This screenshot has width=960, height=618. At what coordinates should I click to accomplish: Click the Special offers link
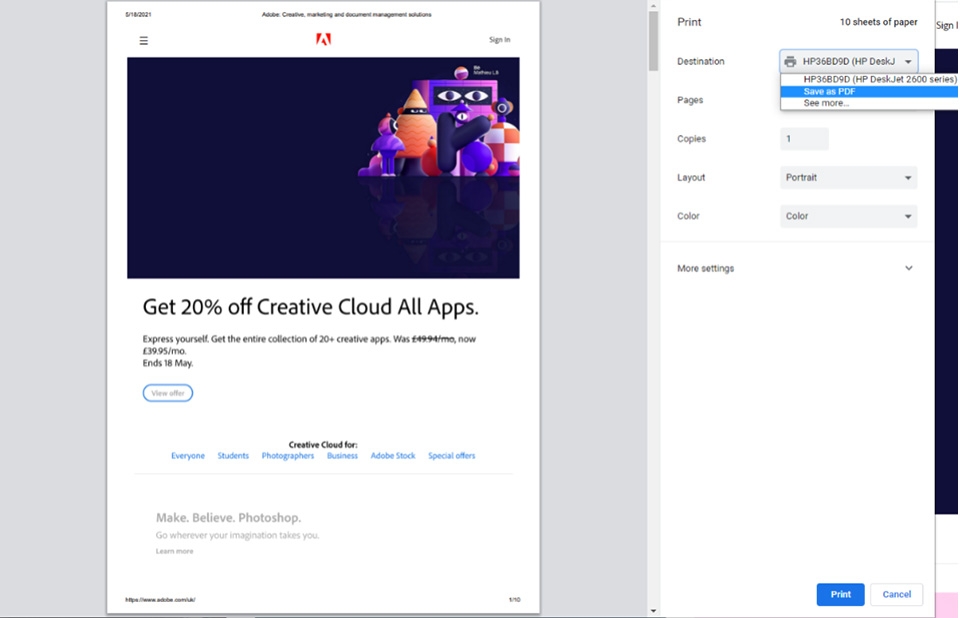click(x=452, y=455)
